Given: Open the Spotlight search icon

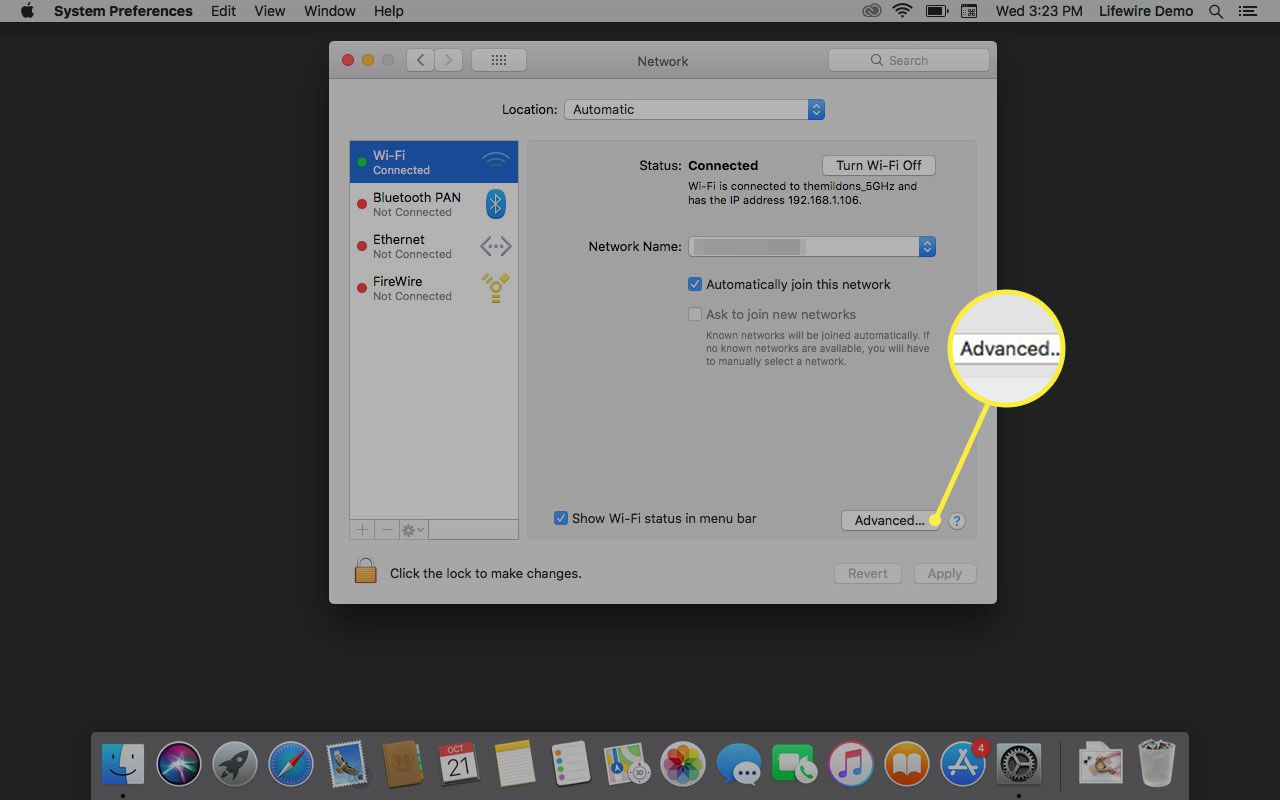Looking at the screenshot, I should 1216,11.
